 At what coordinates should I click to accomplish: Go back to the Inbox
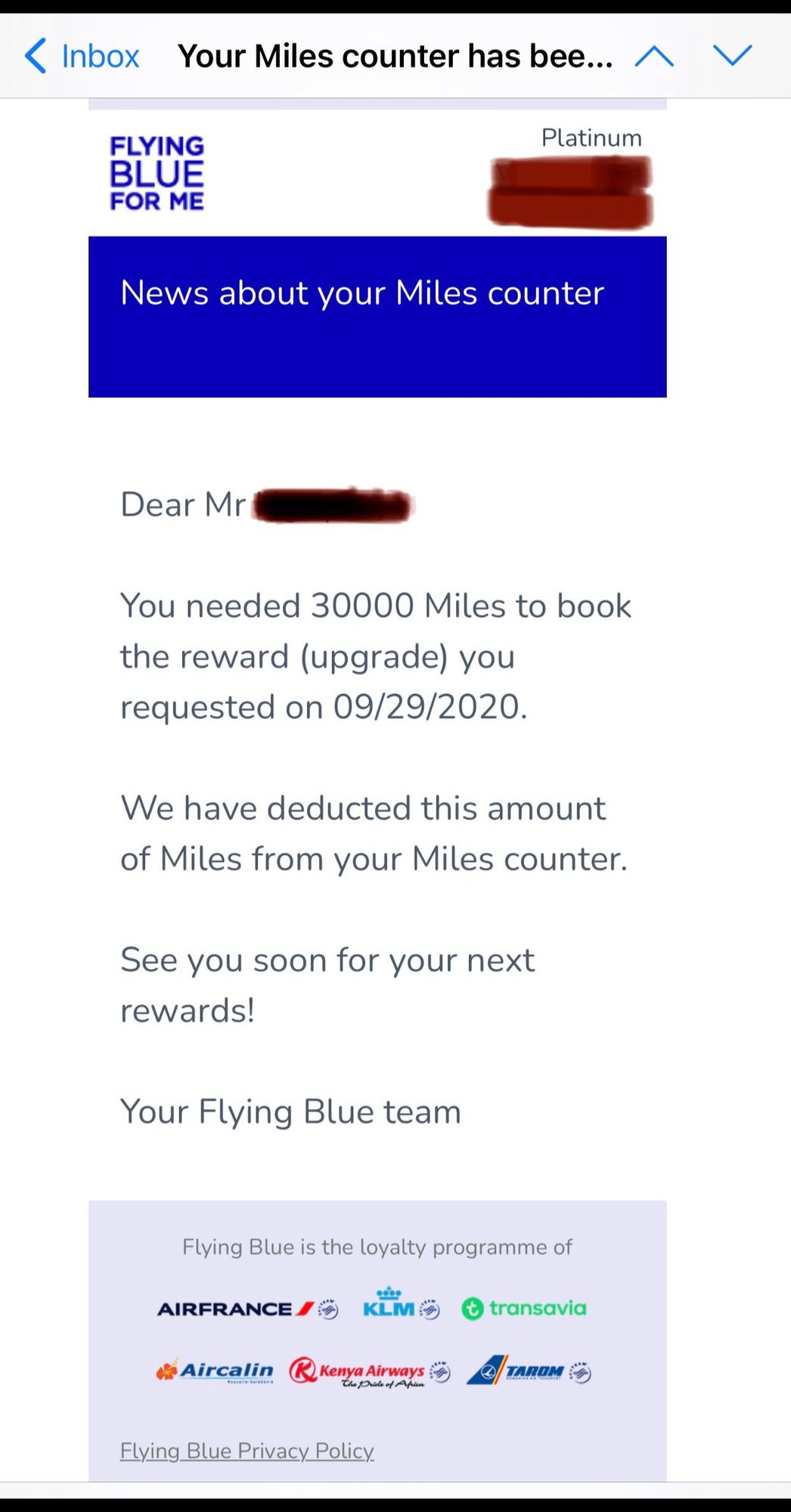pos(82,56)
